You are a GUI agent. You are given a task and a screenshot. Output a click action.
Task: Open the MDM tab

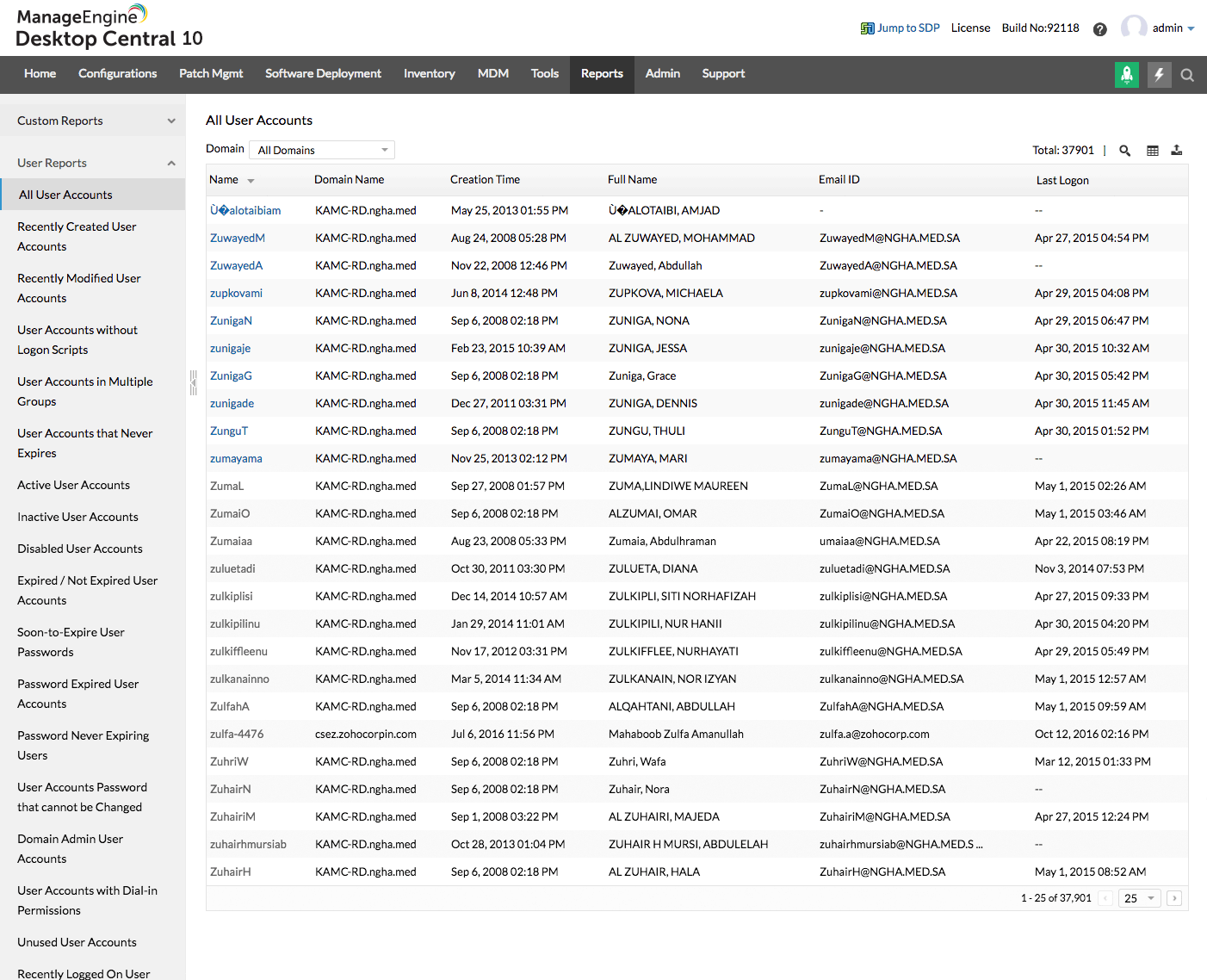(x=493, y=74)
